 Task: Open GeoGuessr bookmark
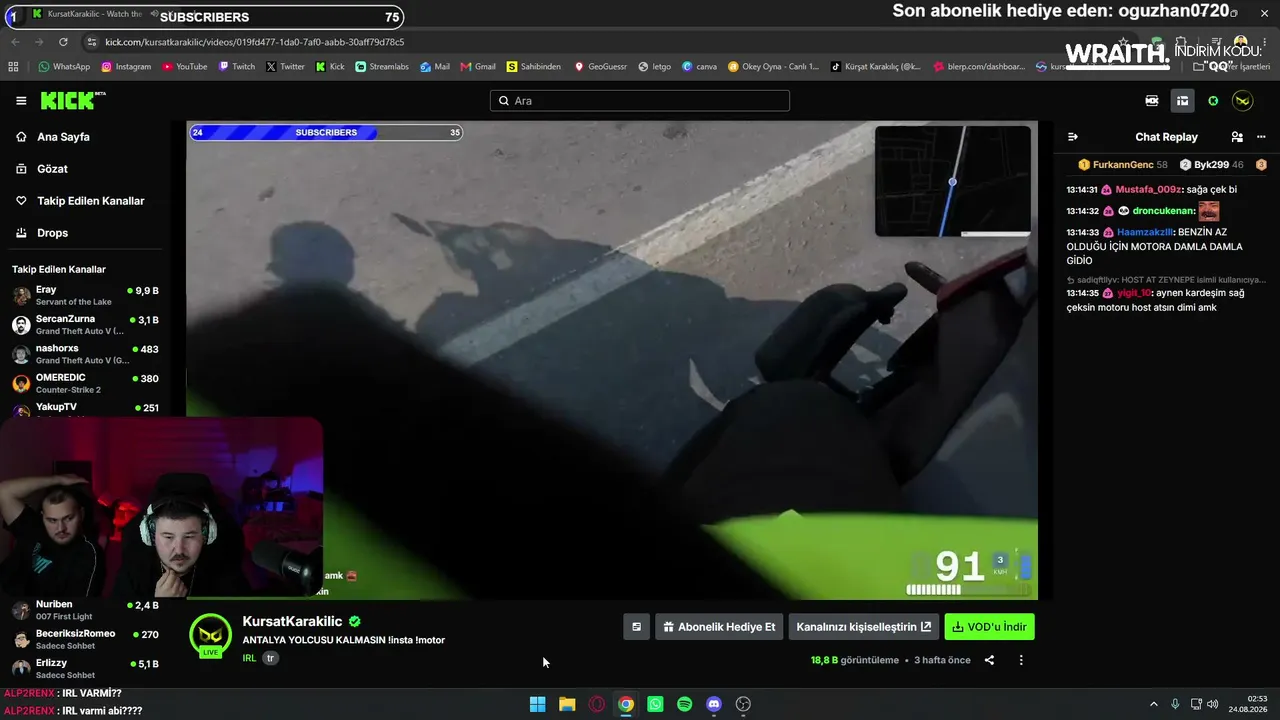point(601,67)
